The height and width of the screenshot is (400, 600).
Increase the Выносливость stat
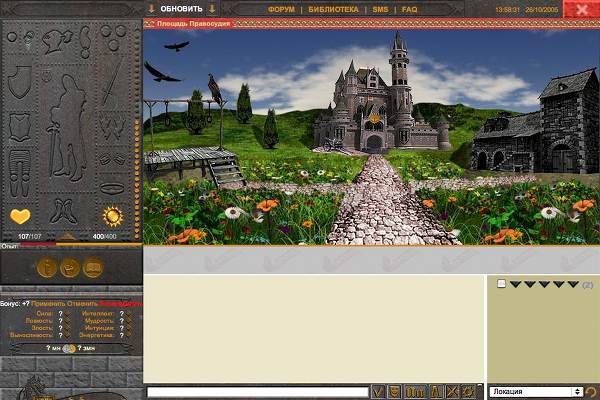[x=68, y=335]
